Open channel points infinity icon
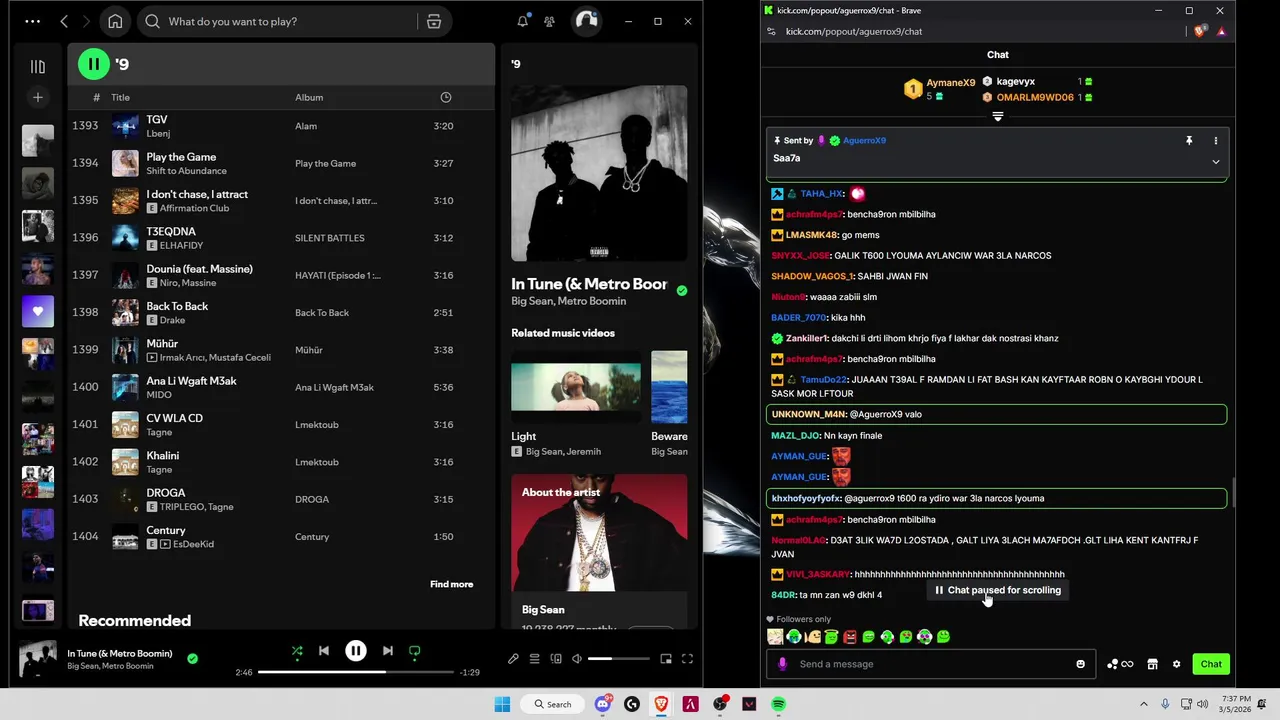Screen dimensions: 1280x720 pos(1120,664)
